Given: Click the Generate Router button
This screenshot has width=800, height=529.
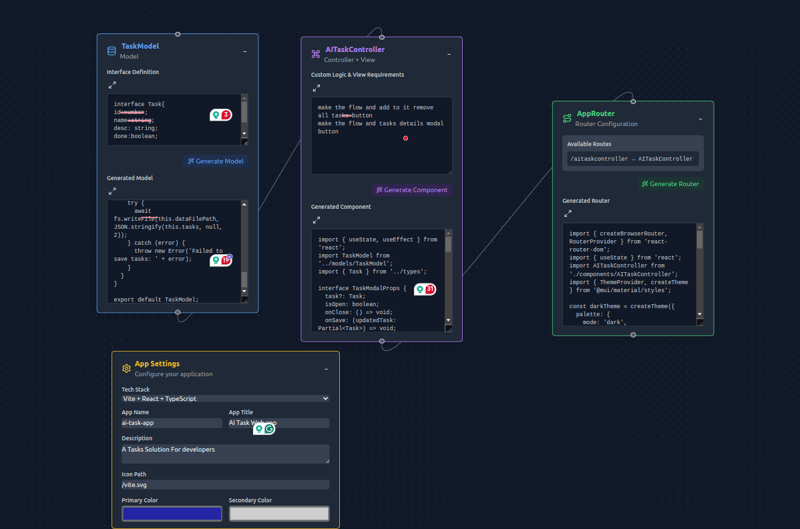Looking at the screenshot, I should (x=670, y=184).
